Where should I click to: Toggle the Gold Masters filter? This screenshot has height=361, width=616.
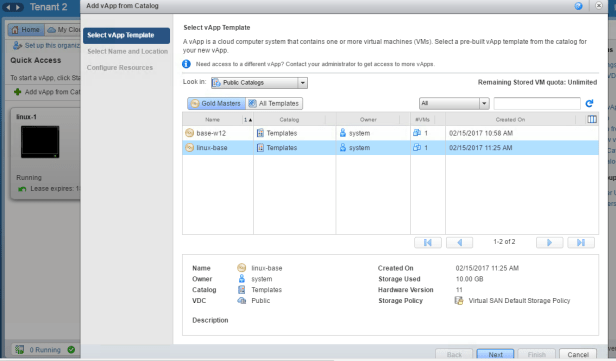point(216,103)
